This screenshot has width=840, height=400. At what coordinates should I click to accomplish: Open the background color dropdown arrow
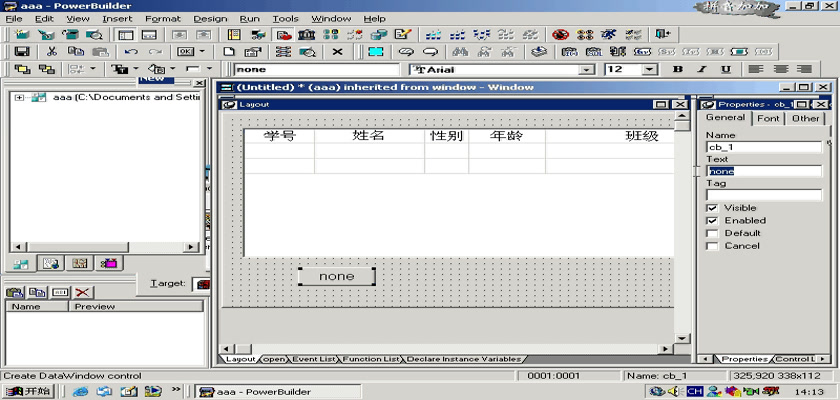(172, 69)
